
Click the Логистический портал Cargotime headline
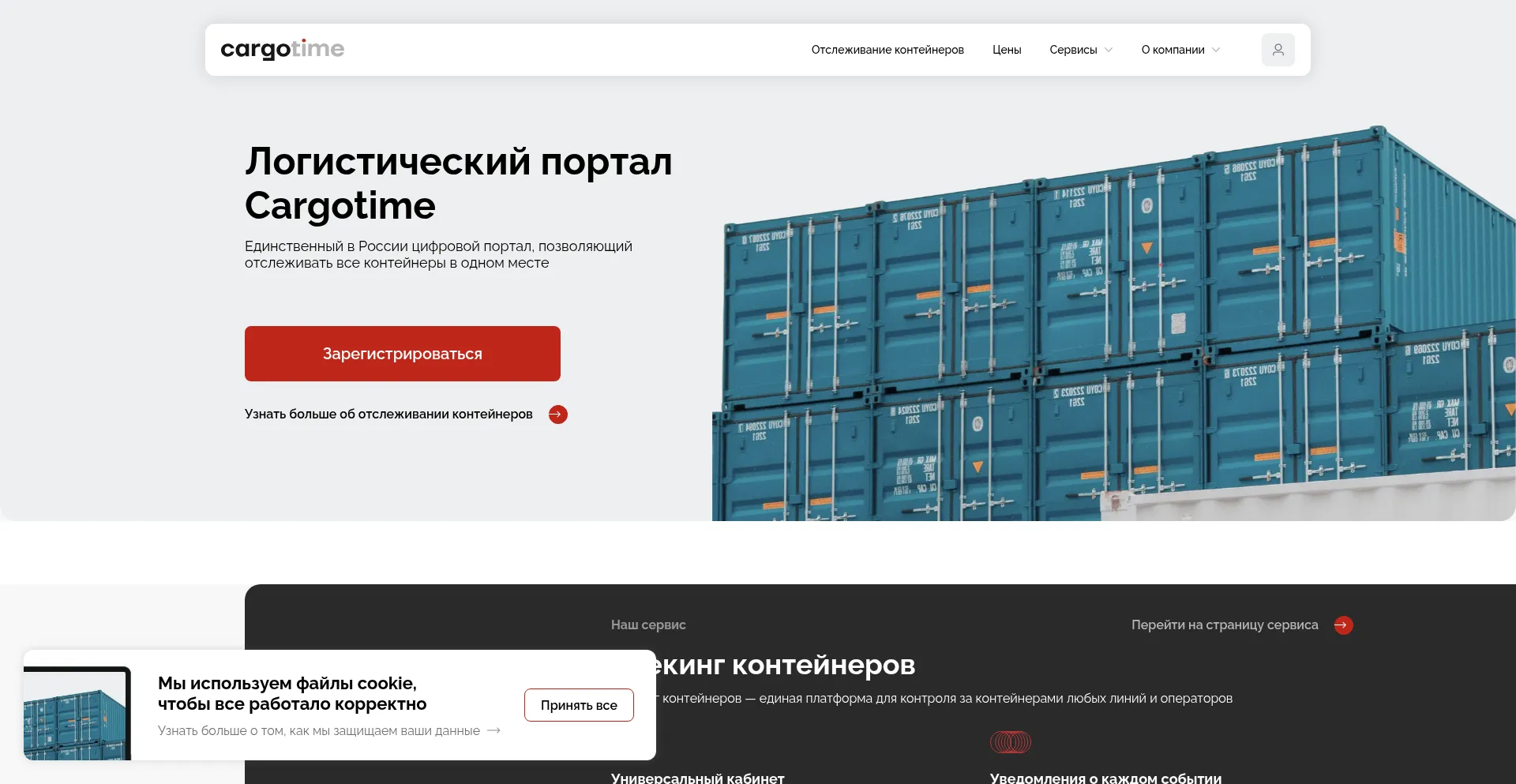(458, 183)
